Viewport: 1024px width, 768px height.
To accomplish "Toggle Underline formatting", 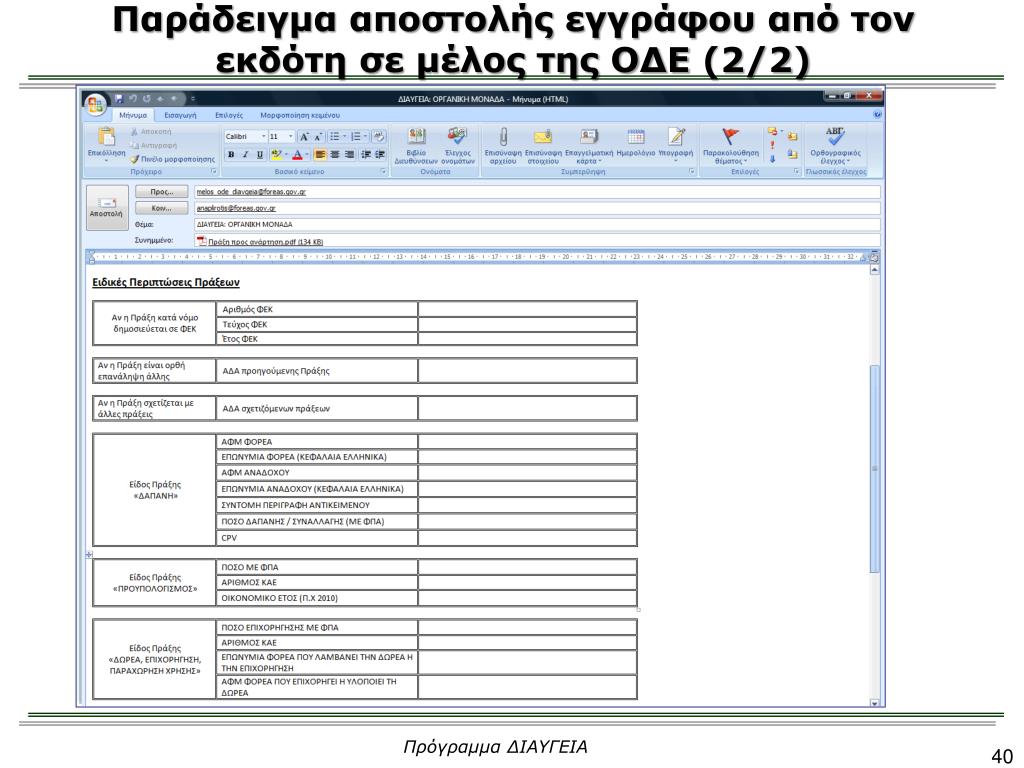I will pyautogui.click(x=259, y=155).
